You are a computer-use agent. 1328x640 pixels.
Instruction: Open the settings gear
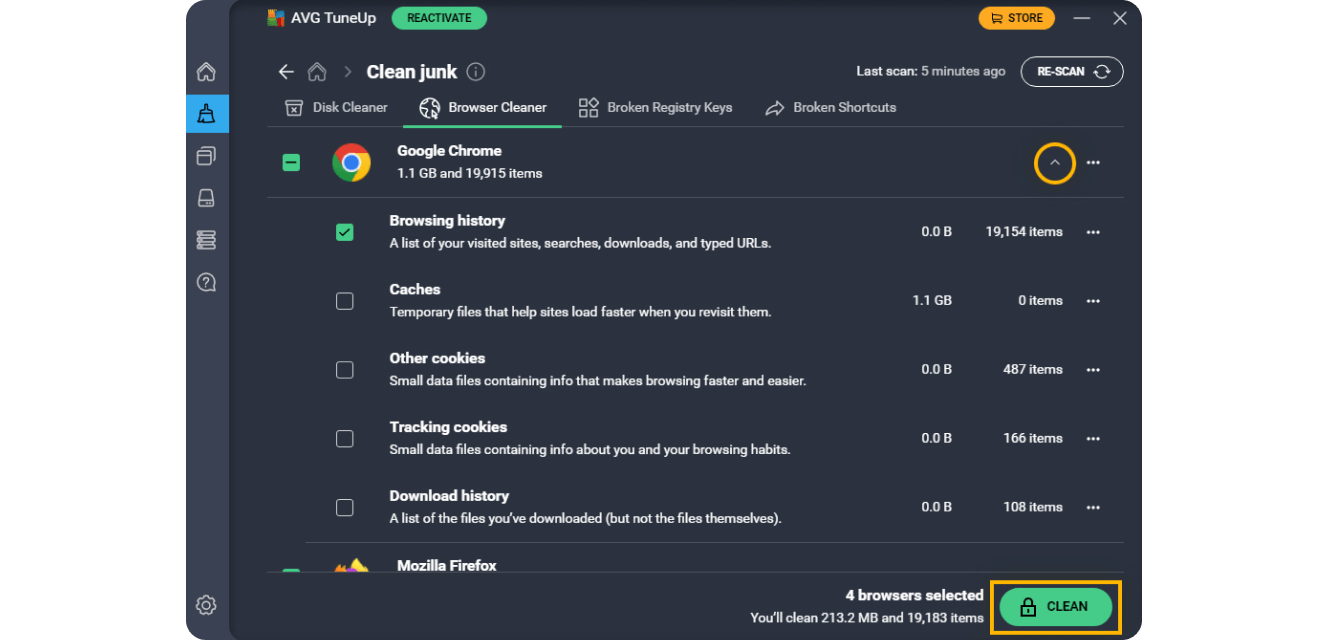point(206,605)
